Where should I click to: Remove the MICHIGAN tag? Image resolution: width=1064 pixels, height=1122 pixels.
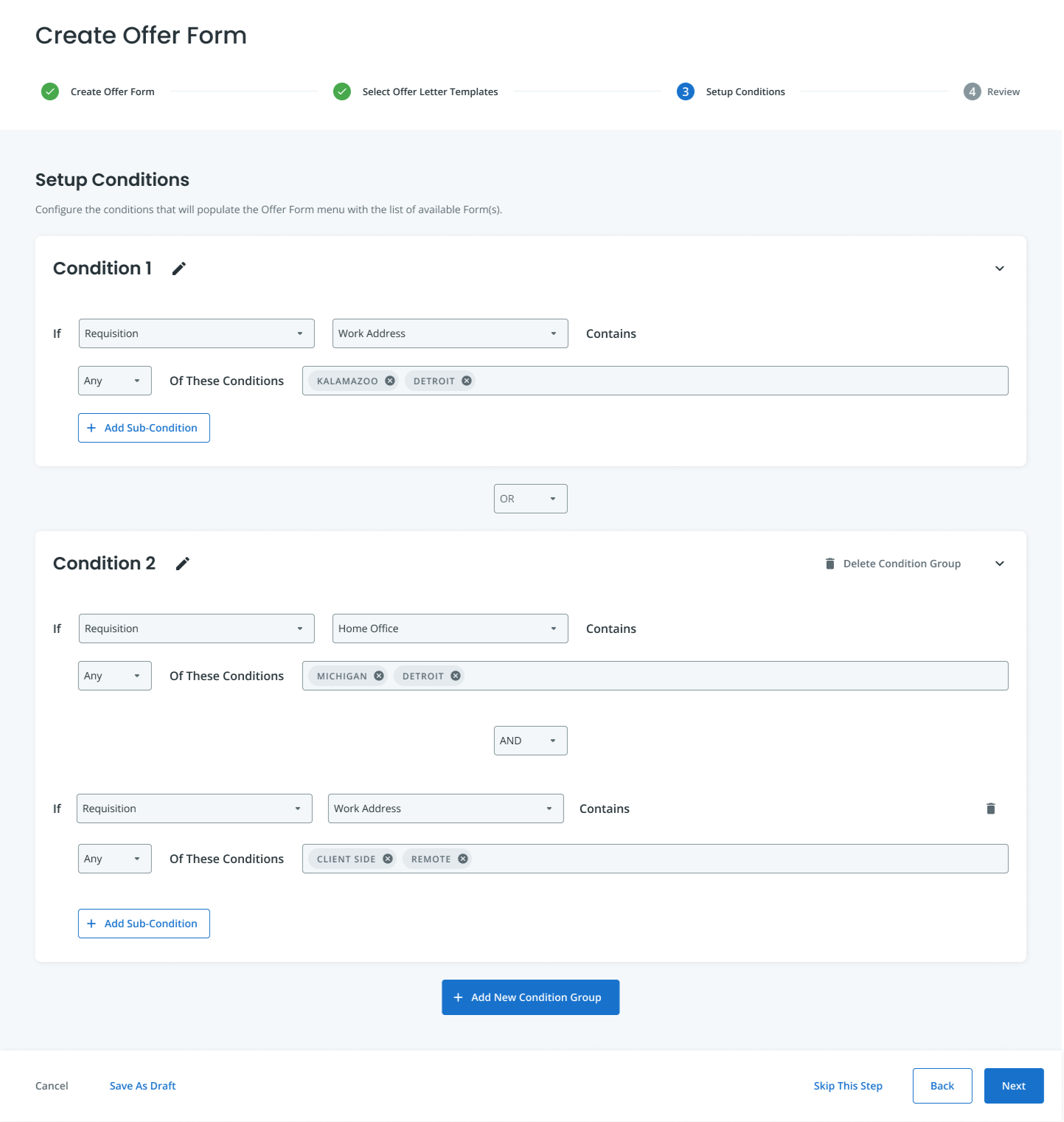click(x=378, y=675)
